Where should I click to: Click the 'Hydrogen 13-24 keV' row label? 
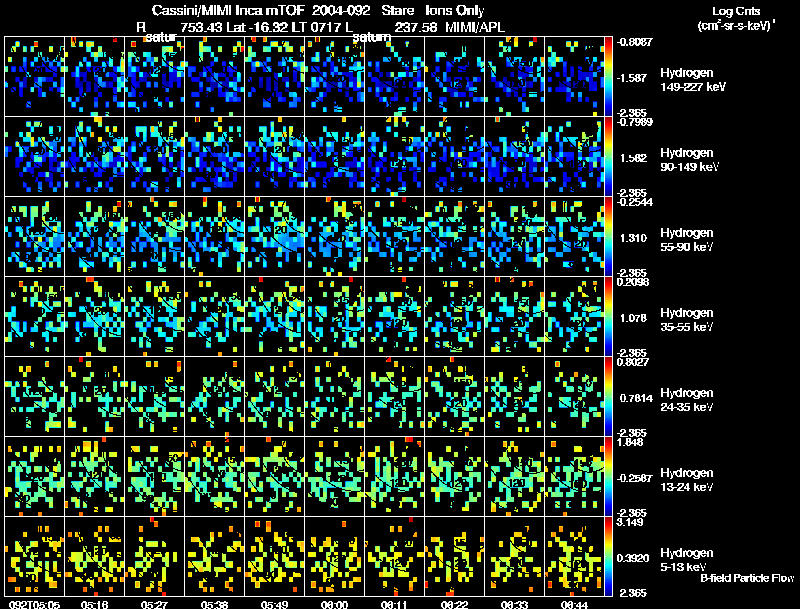pyautogui.click(x=687, y=480)
